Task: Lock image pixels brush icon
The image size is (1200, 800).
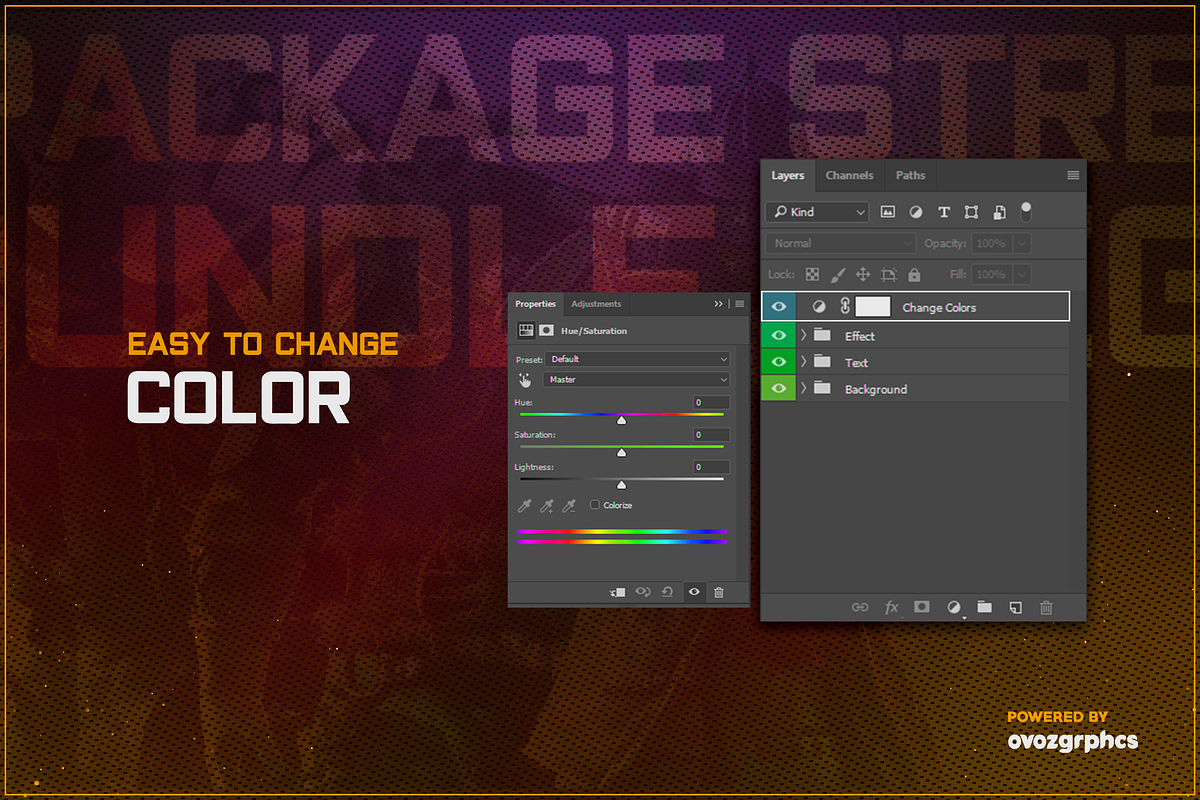Action: point(838,274)
